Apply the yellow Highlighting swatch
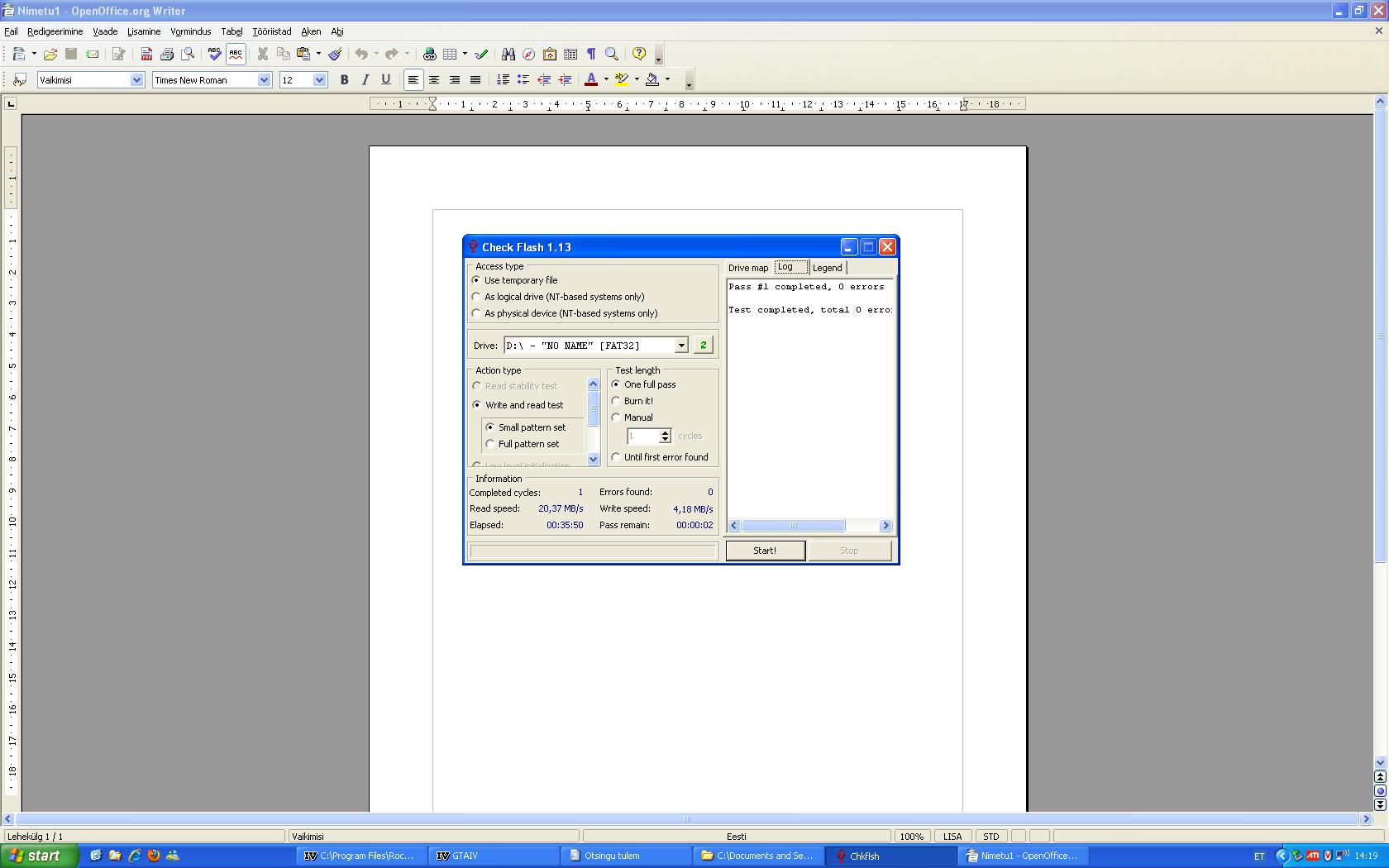Screen dimensions: 1389x868 (x=622, y=80)
